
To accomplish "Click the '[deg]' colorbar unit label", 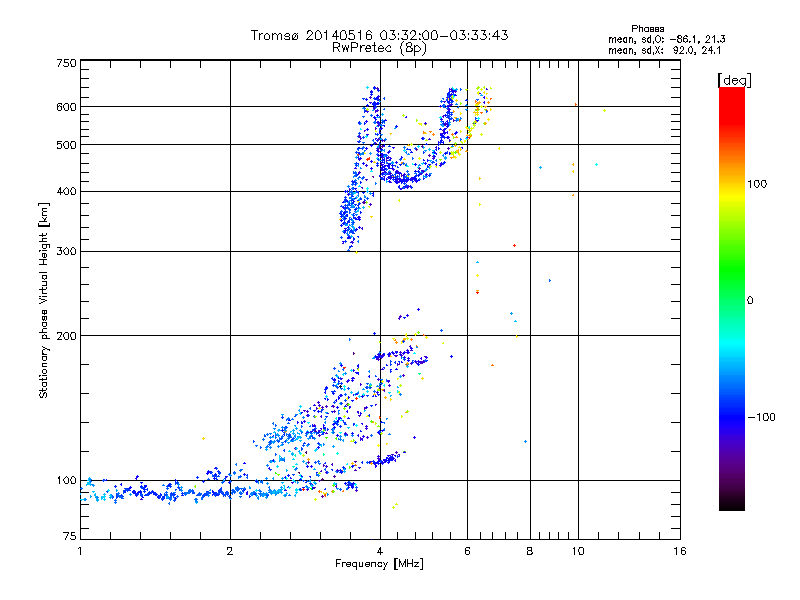I will 734,80.
